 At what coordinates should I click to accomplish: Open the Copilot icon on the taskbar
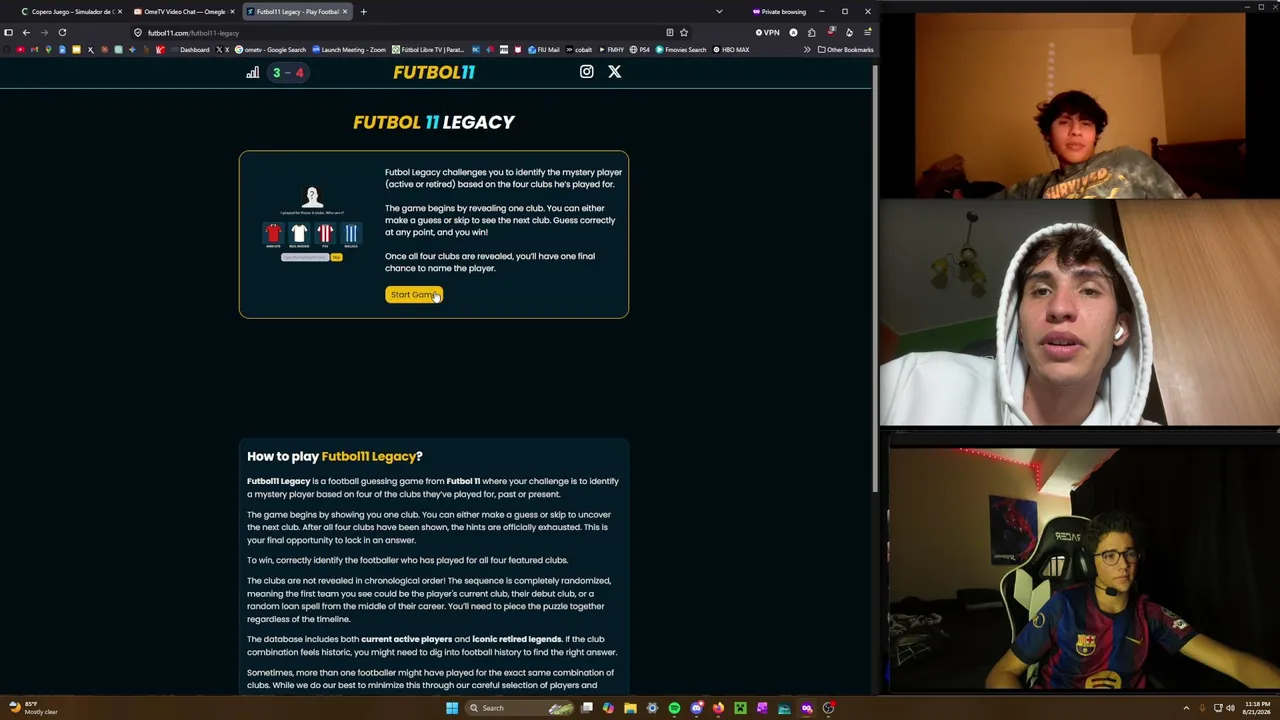[608, 708]
